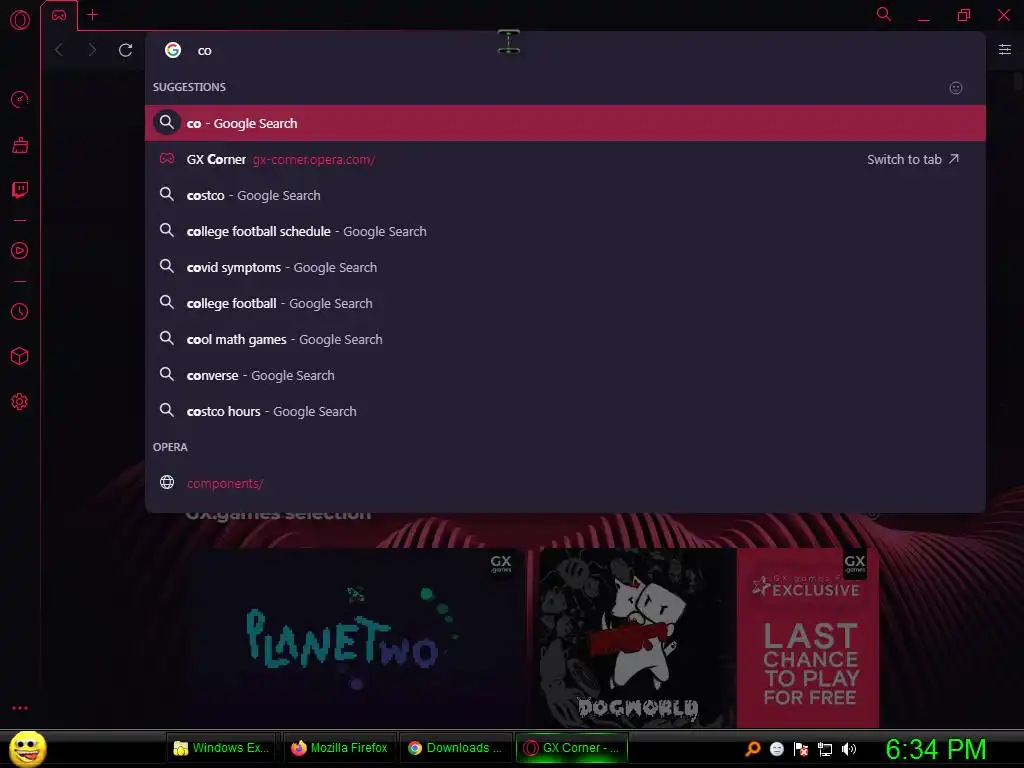The height and width of the screenshot is (768, 1024).
Task: Switch to Windows Explorer taskbar button
Action: (223, 748)
